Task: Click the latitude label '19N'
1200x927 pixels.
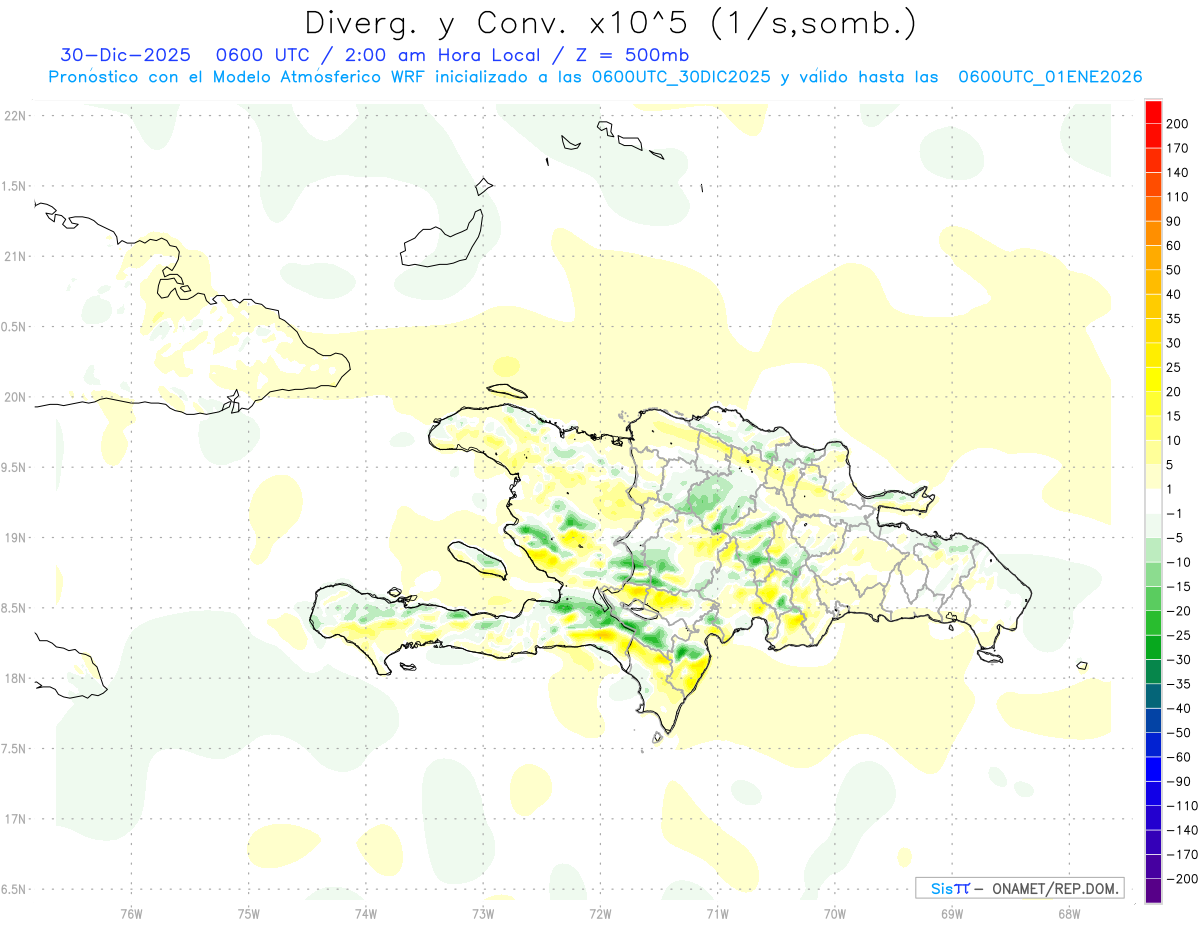Action: point(14,538)
